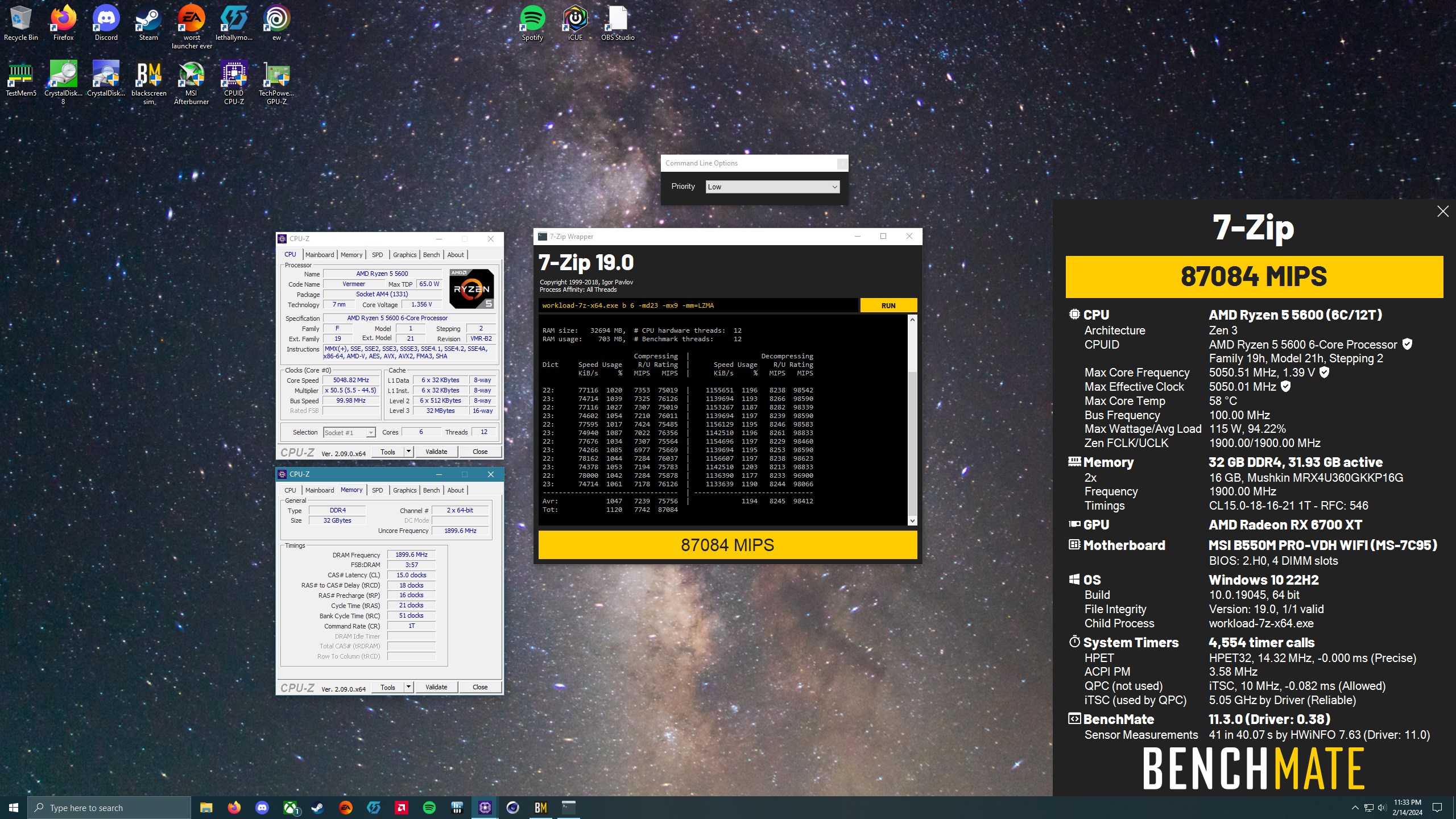The image size is (1456, 819).
Task: Open the Priority dropdown set to Low
Action: pos(772,187)
